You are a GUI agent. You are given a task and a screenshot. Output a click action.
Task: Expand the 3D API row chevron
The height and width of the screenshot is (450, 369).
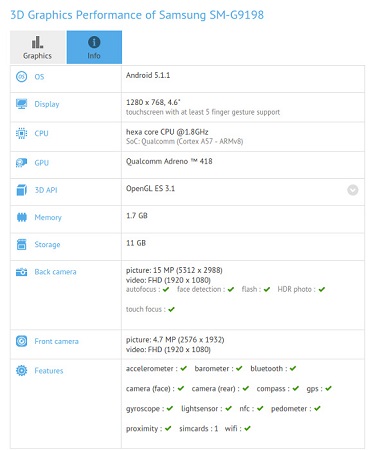(x=353, y=190)
